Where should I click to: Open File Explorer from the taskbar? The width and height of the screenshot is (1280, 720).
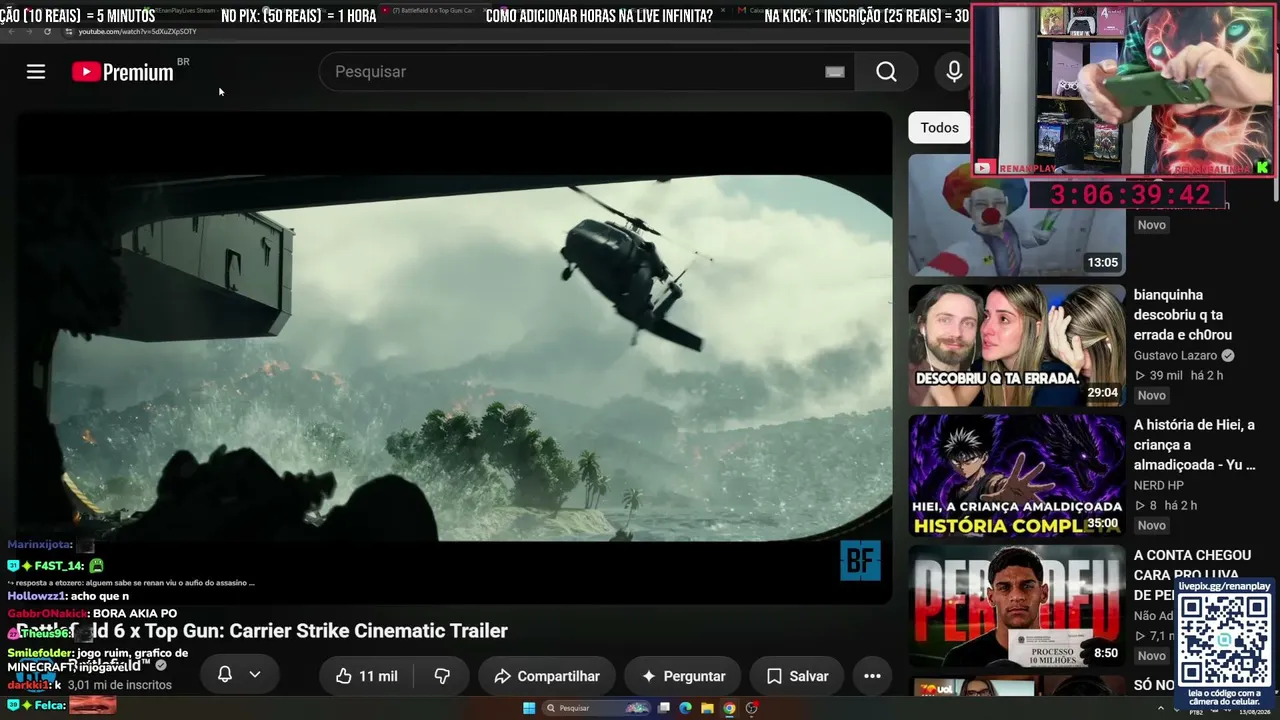[x=707, y=708]
